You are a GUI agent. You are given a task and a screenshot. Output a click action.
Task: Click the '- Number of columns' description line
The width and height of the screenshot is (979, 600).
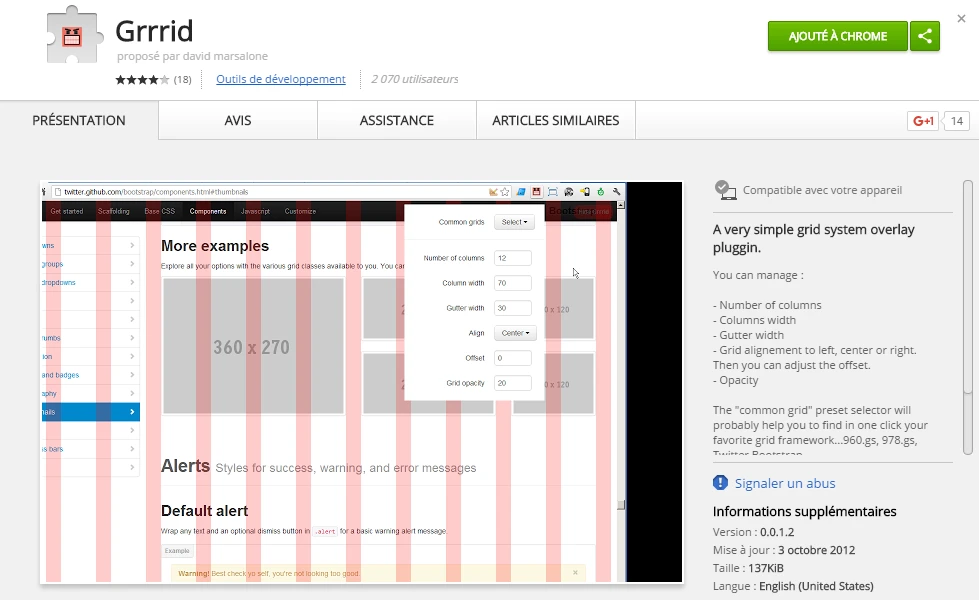767,305
